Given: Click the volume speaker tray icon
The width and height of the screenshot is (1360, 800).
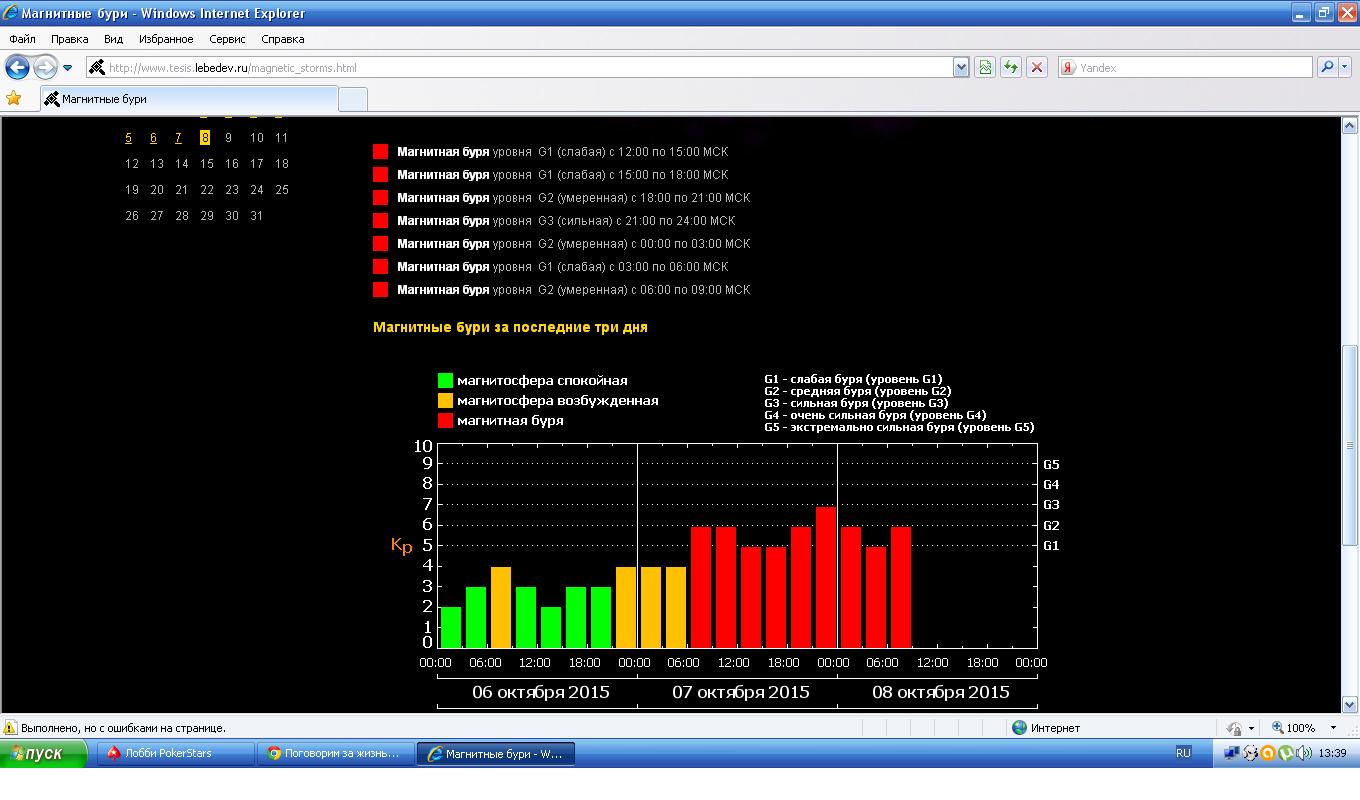Looking at the screenshot, I should pyautogui.click(x=1302, y=753).
